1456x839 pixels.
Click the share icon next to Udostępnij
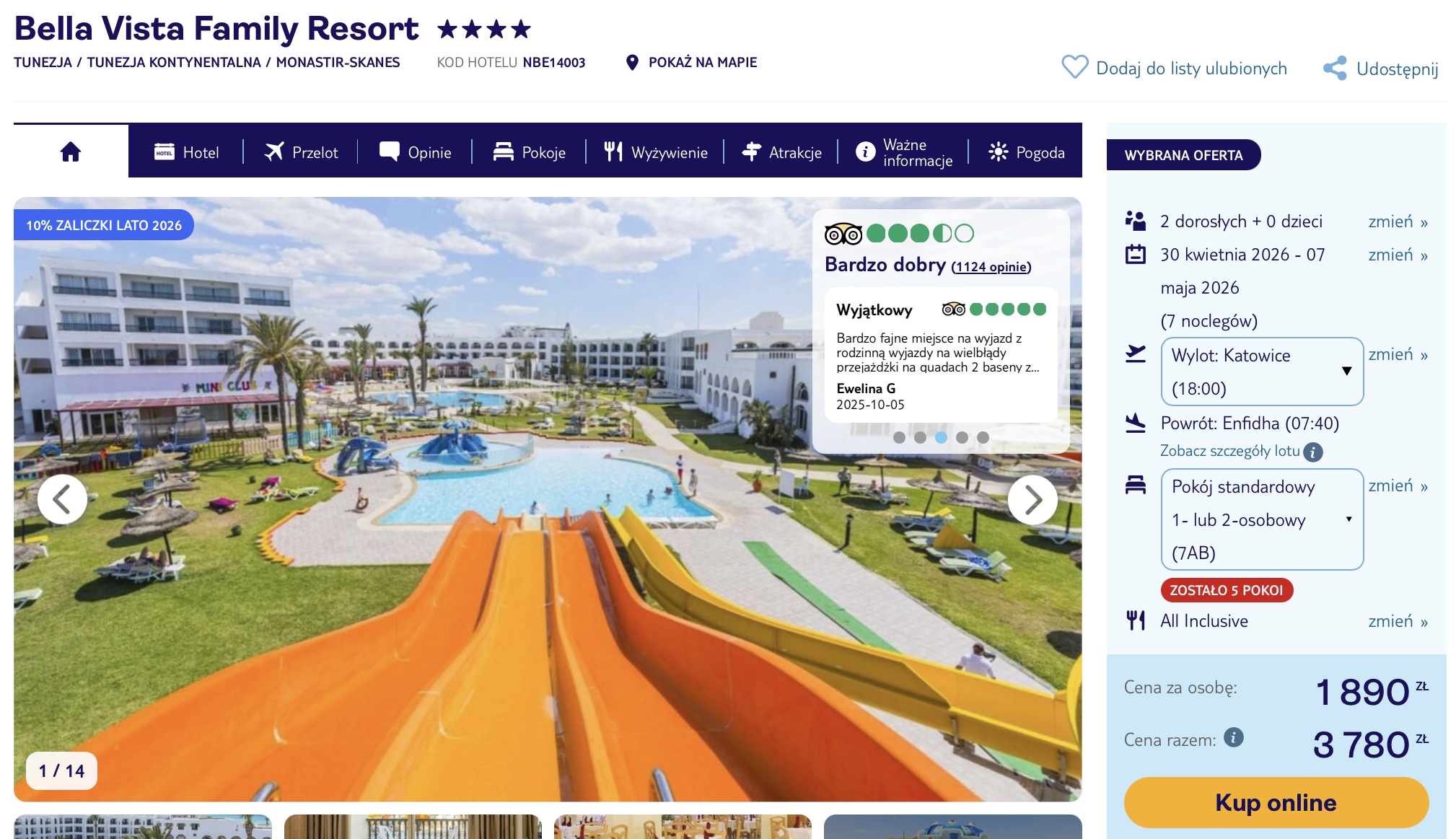(x=1335, y=69)
